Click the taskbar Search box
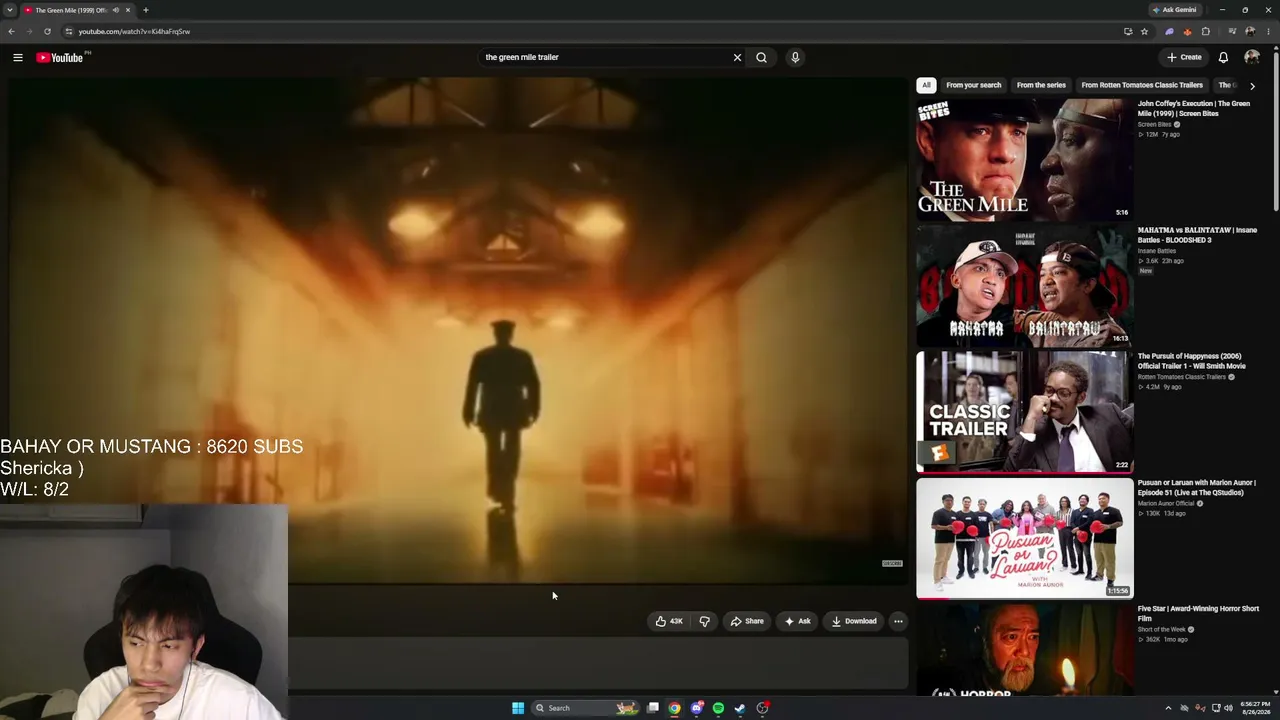The image size is (1280, 720). click(x=585, y=708)
